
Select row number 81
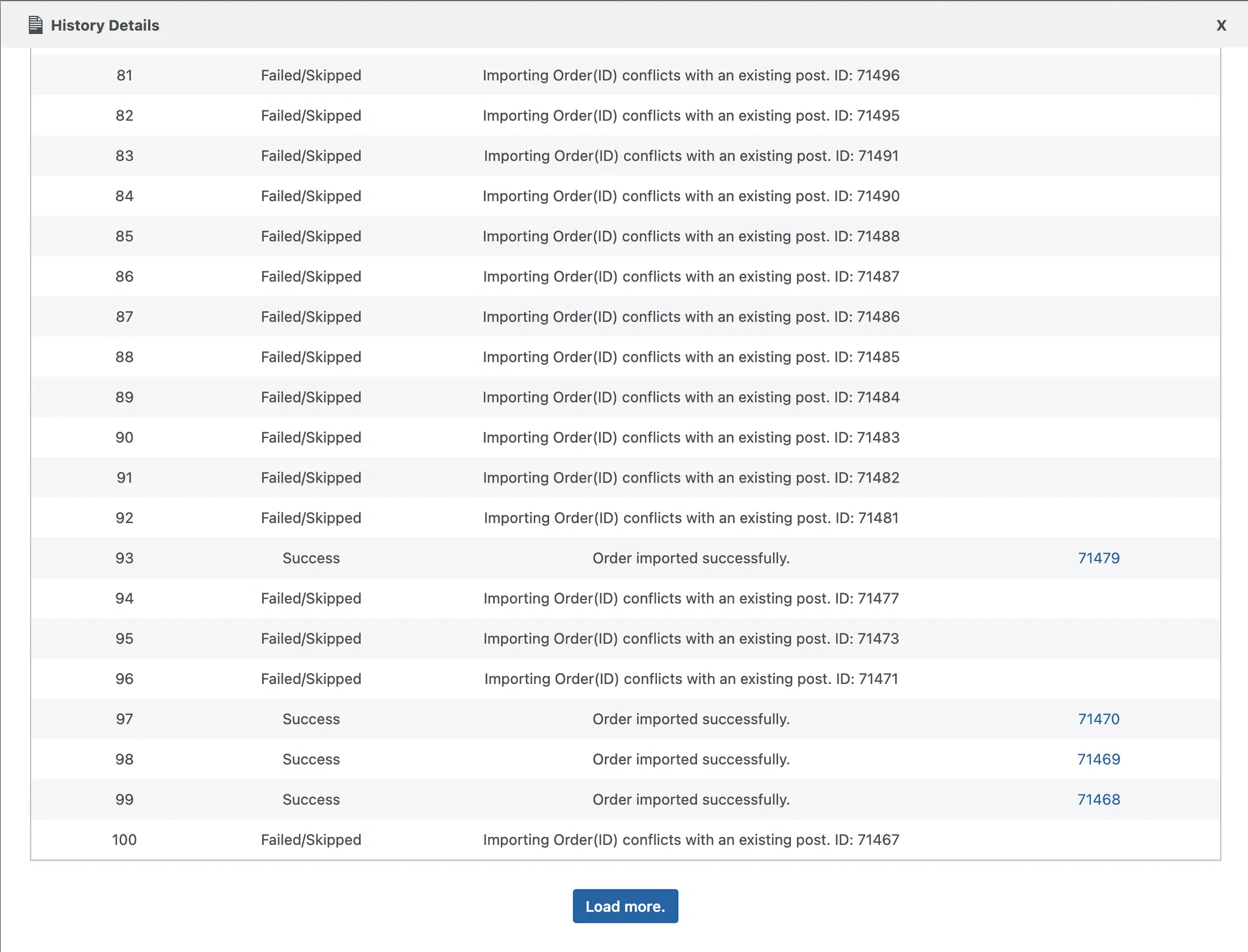(x=124, y=76)
